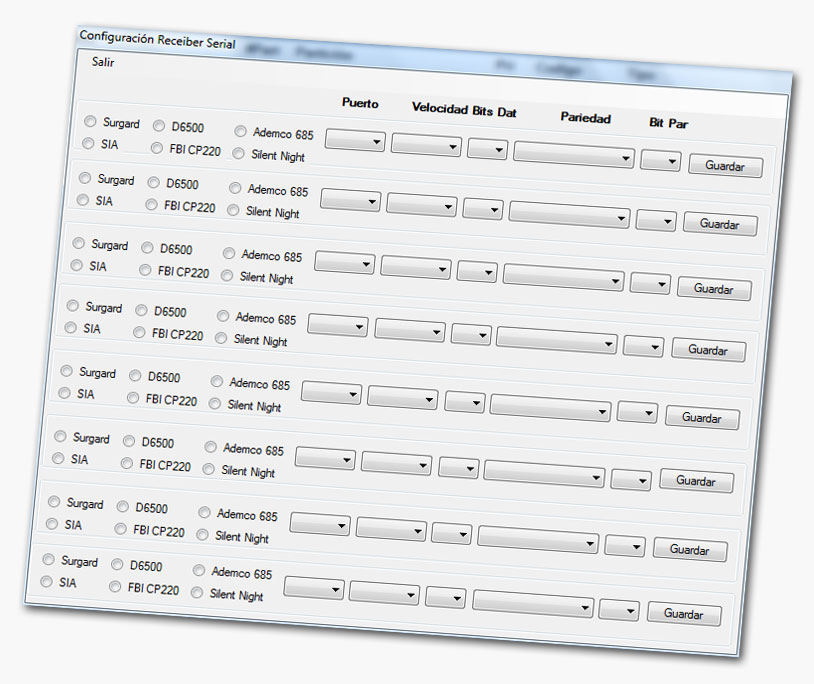Open Pariedad dropdown in the last row
This screenshot has height=684, width=814.
(534, 605)
